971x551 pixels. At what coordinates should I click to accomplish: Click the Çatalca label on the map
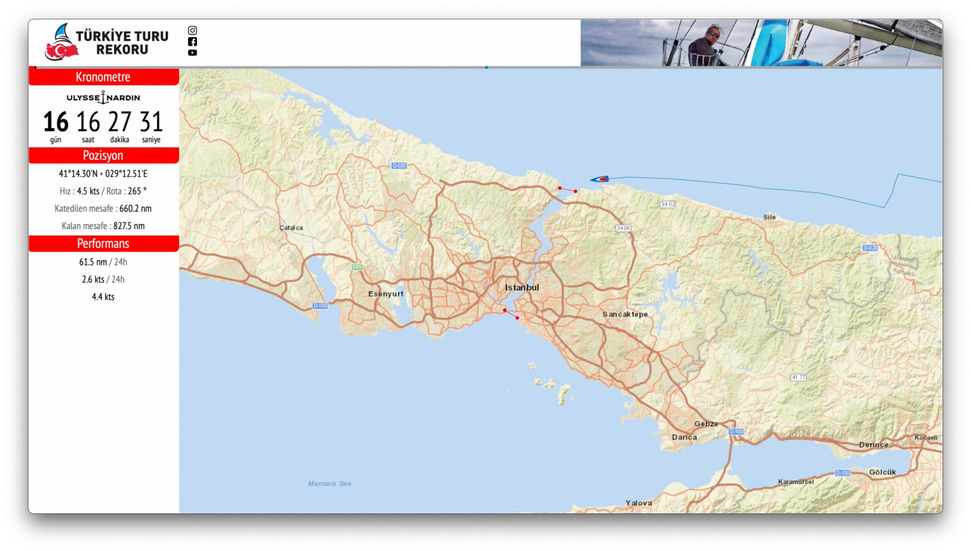coord(291,227)
